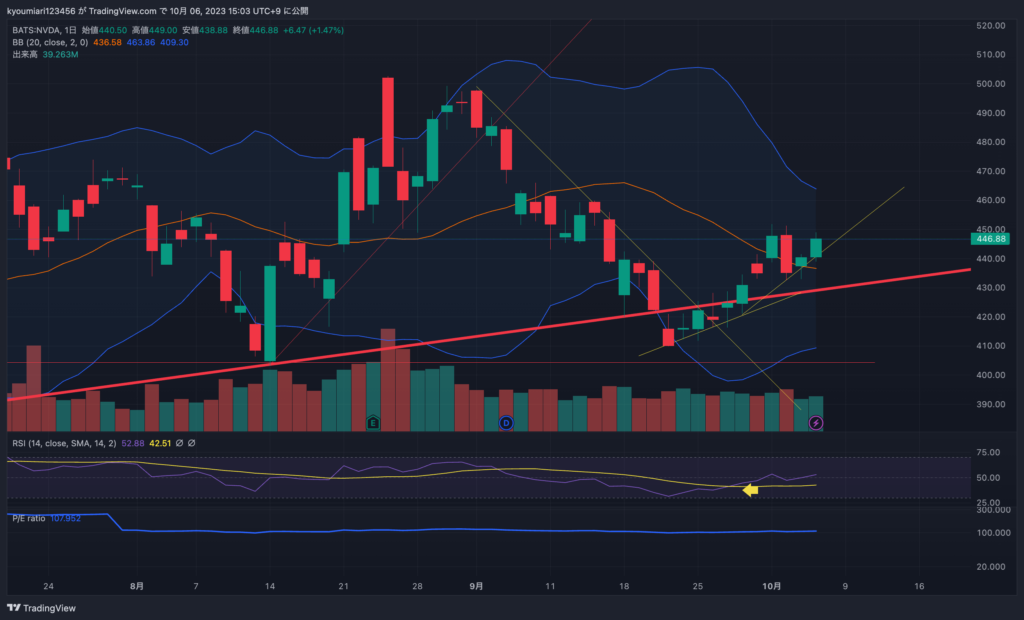1024x620 pixels.
Task: Click the 9月 date axis label
Action: click(476, 586)
